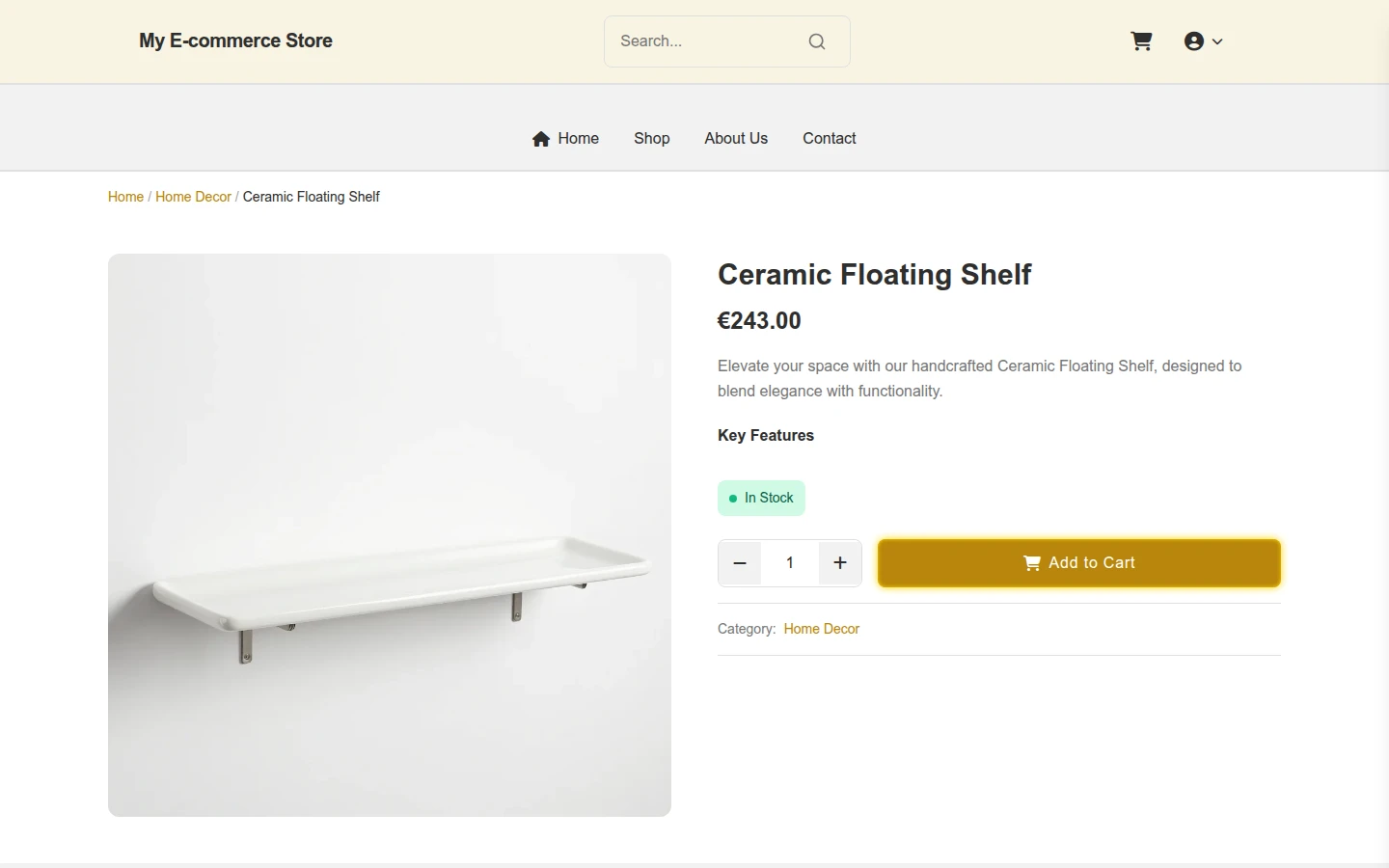Follow the Home Decor category link
Image resolution: width=1389 pixels, height=868 pixels.
point(822,629)
